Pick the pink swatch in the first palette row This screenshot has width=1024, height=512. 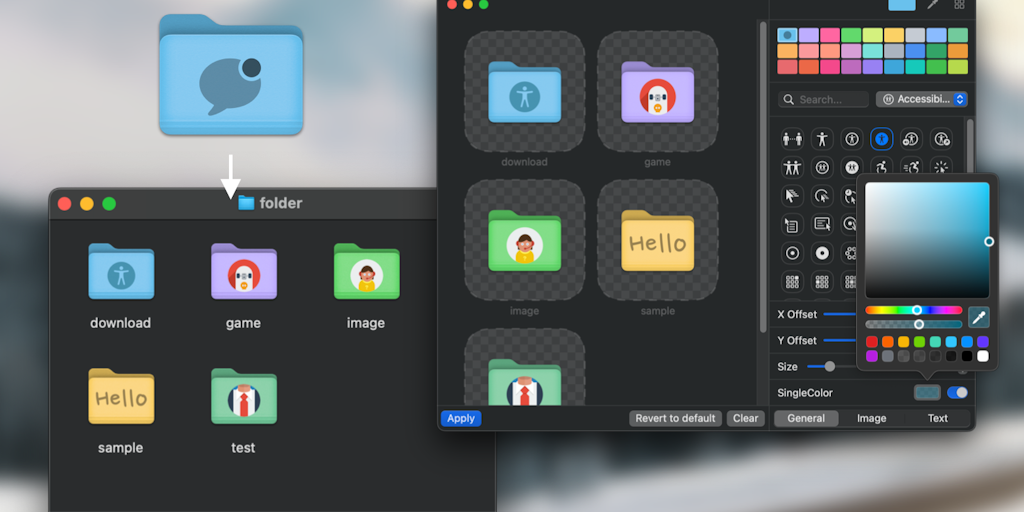click(x=830, y=35)
